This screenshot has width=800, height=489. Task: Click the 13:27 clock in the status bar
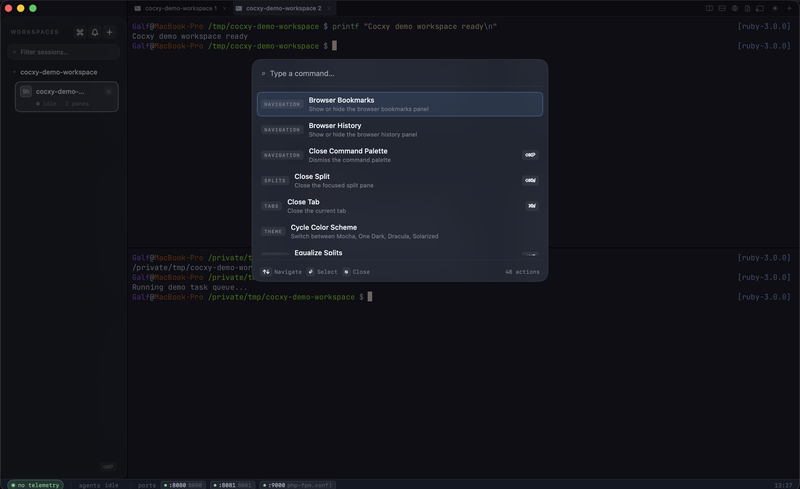pyautogui.click(x=783, y=485)
